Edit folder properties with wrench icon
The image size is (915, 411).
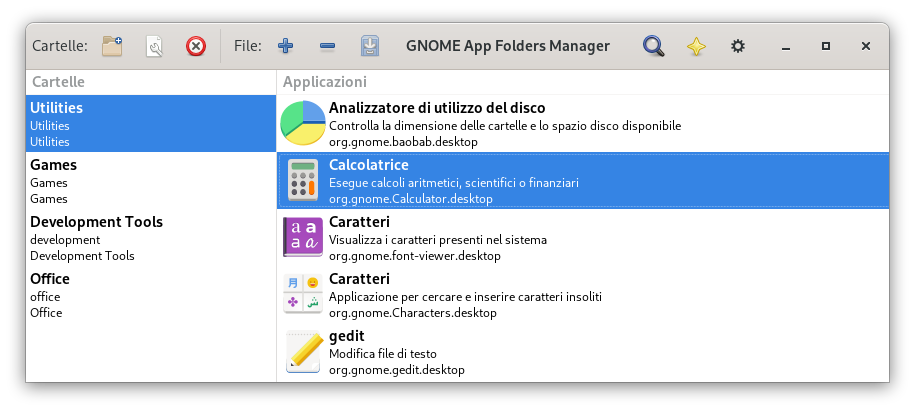(x=154, y=46)
